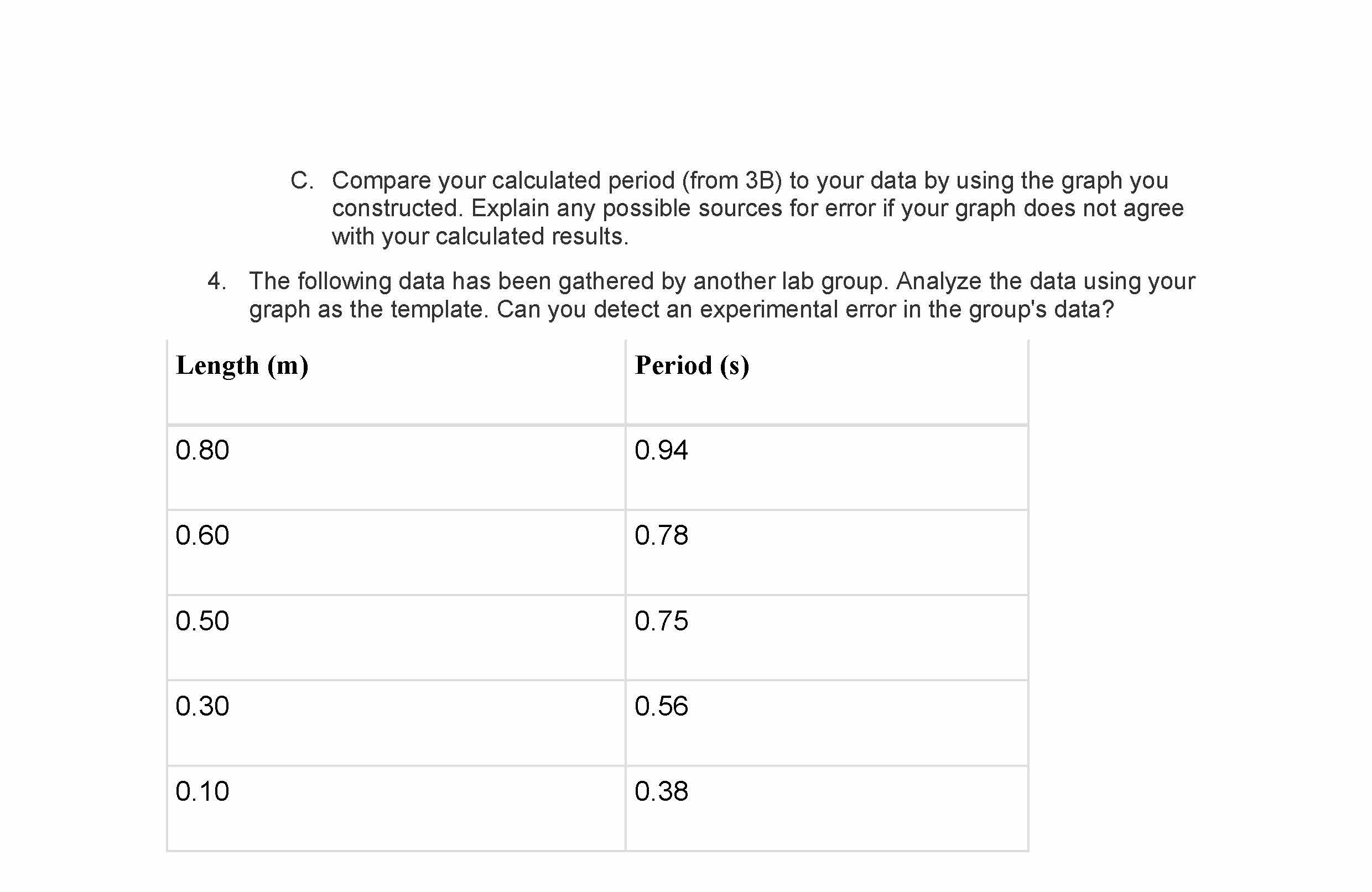Click the text "(from 3B)"

[731, 180]
